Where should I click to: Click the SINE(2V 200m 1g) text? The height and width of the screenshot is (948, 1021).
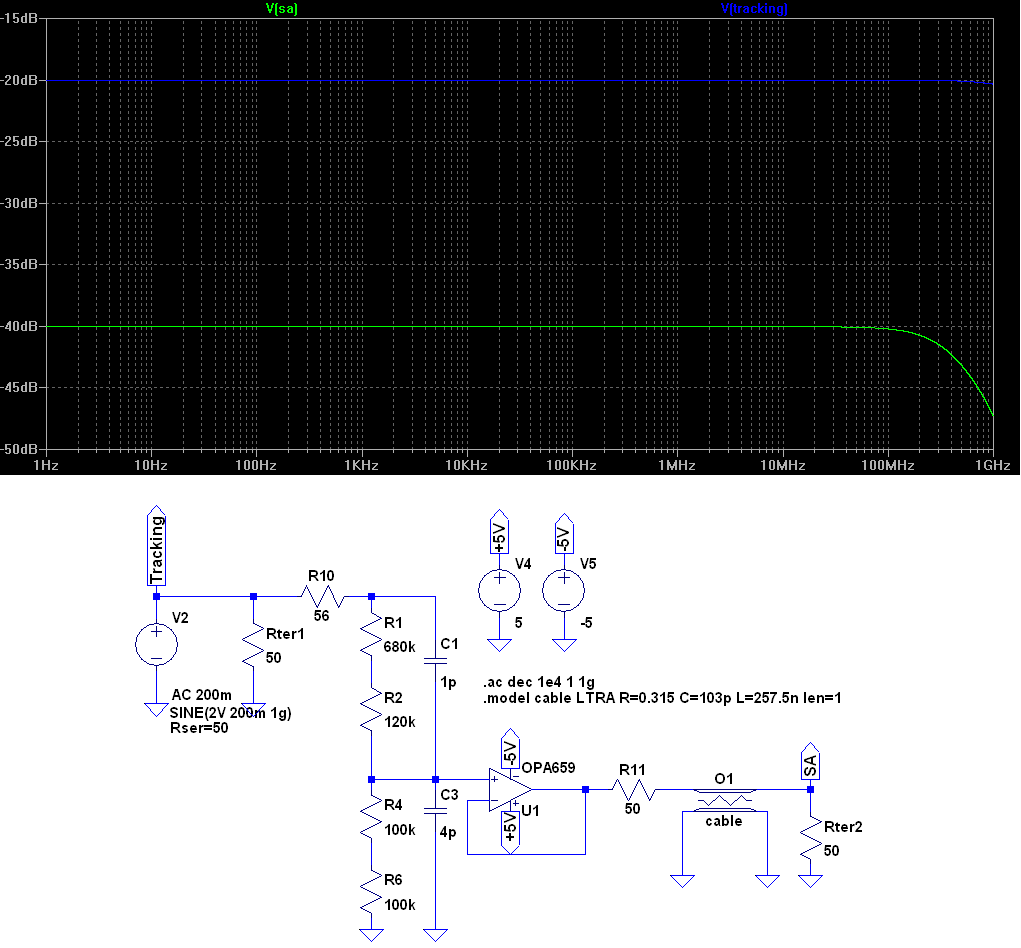tap(231, 713)
